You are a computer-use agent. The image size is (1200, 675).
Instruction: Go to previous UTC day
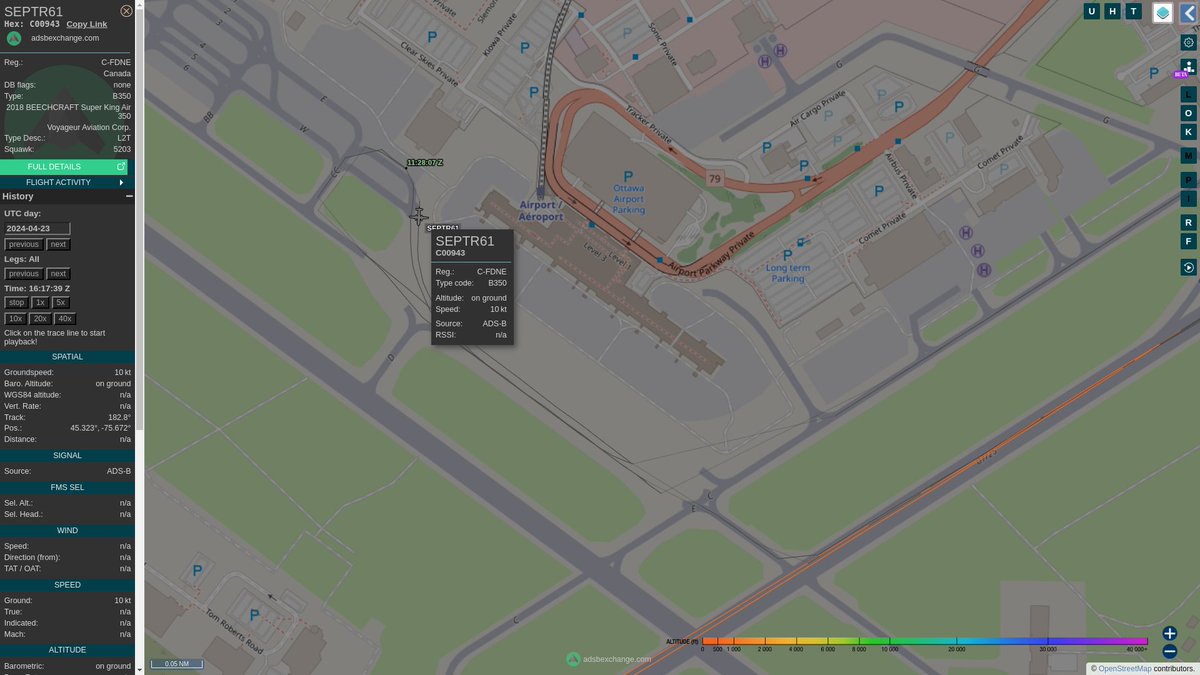pyautogui.click(x=24, y=245)
